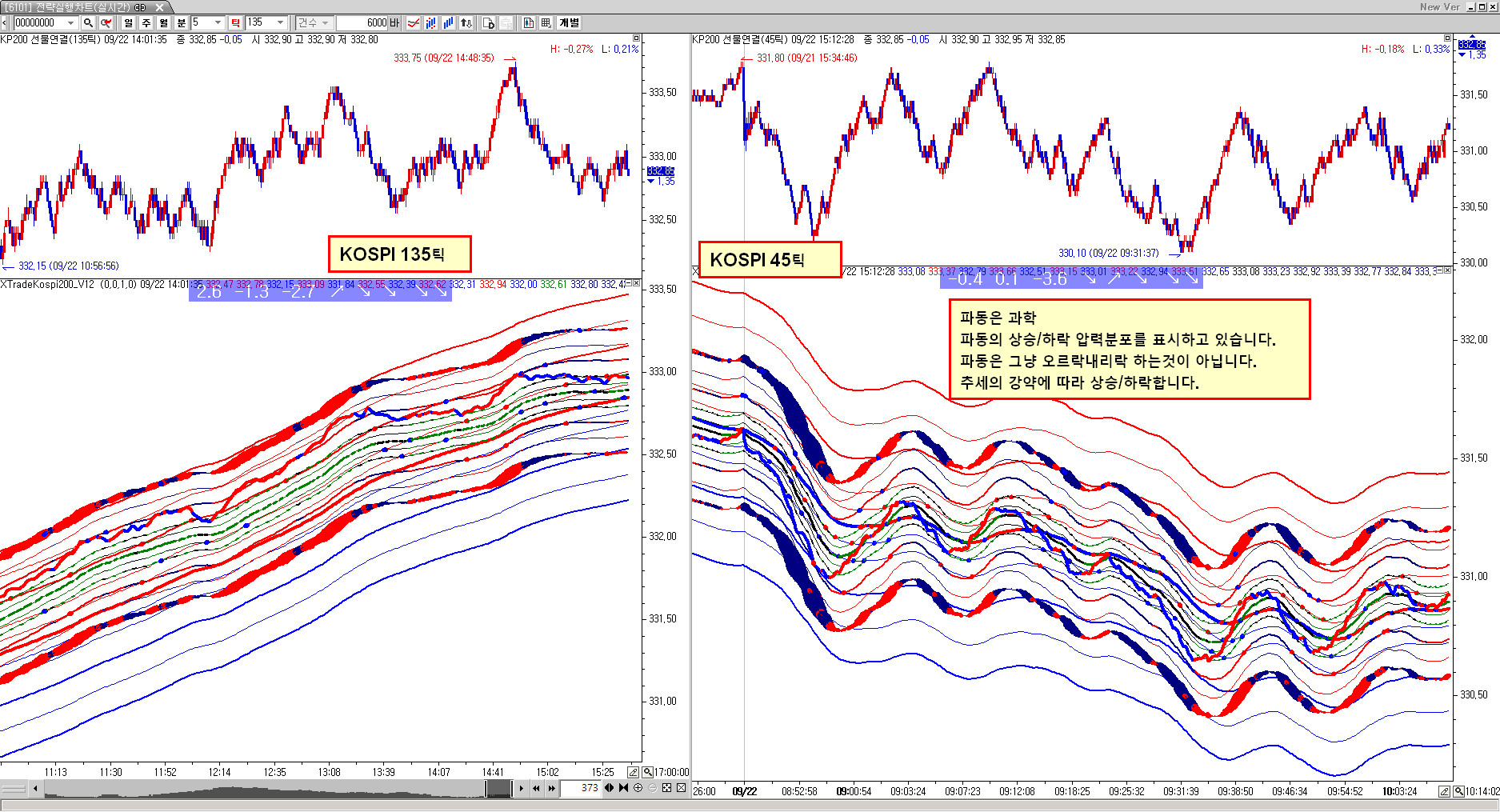
Task: Click the symbol search magnifier icon
Action: click(x=88, y=23)
